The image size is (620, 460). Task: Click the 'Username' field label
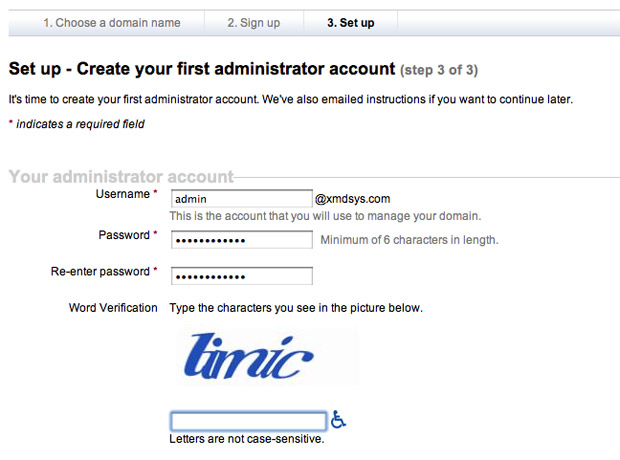[122, 193]
